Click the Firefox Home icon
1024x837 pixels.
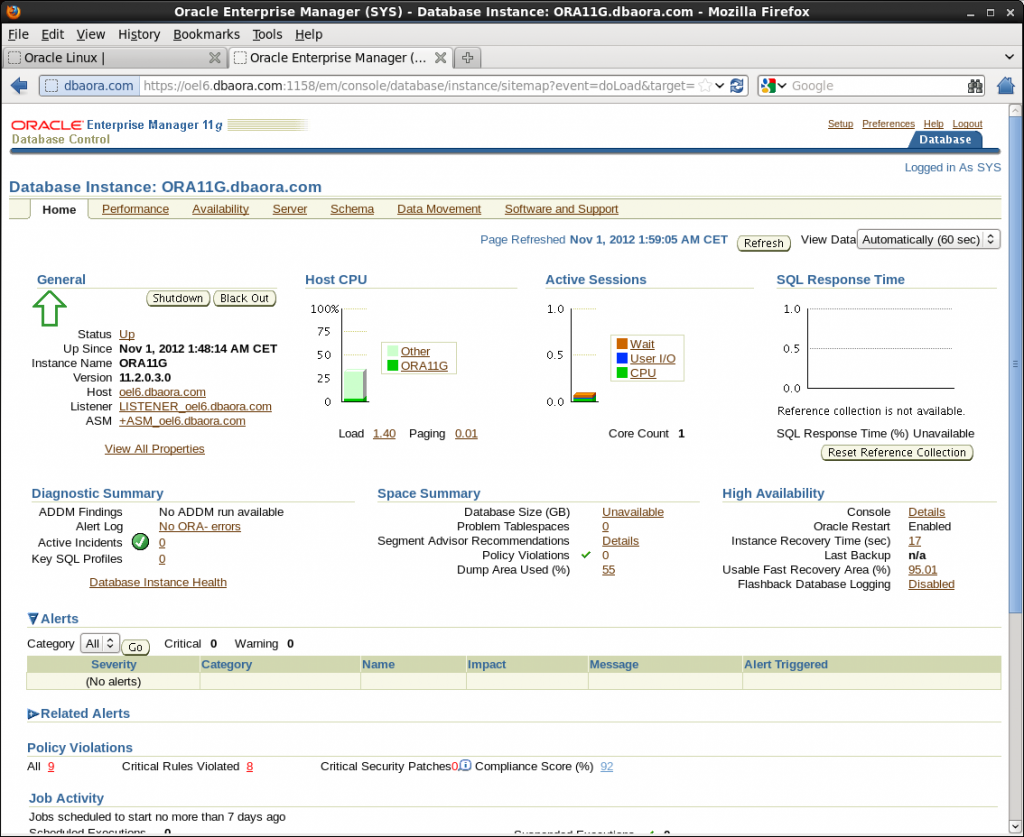[1005, 86]
